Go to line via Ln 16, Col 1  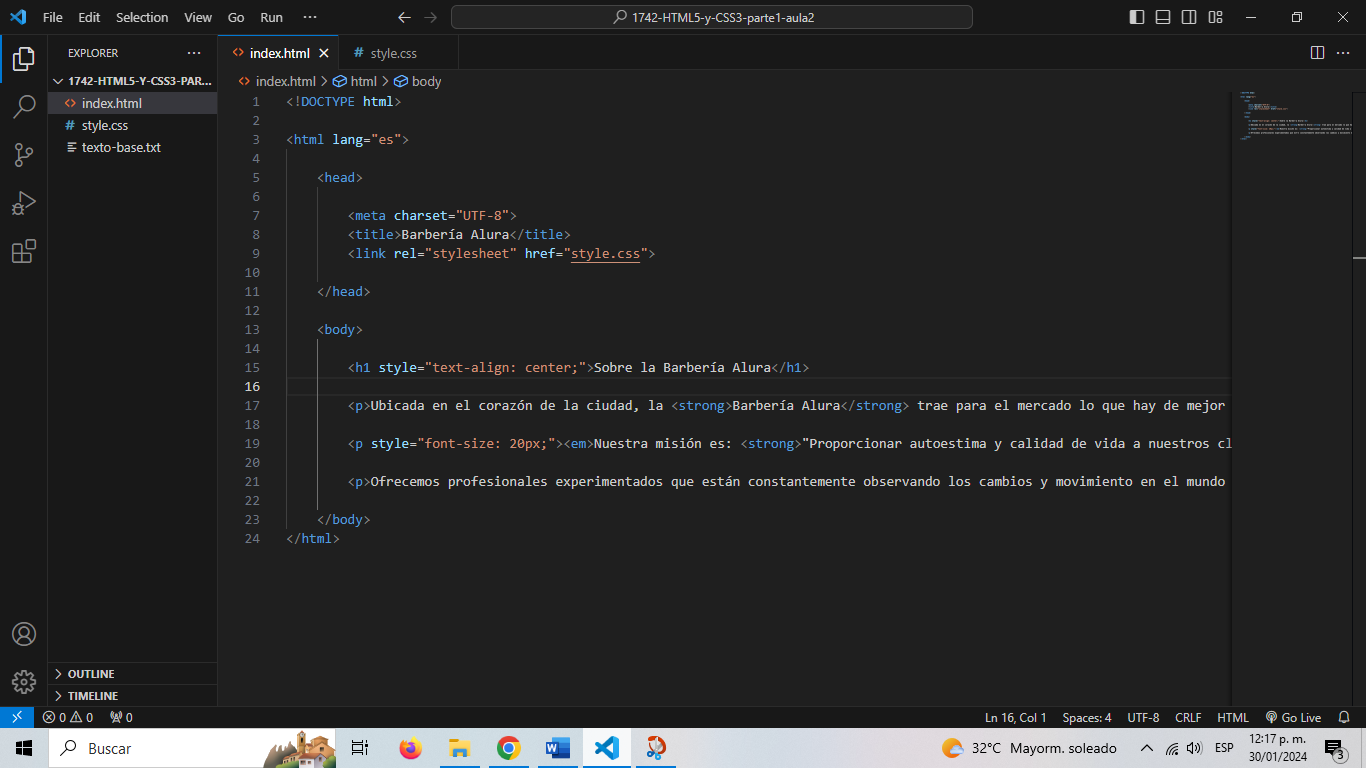(x=1016, y=717)
